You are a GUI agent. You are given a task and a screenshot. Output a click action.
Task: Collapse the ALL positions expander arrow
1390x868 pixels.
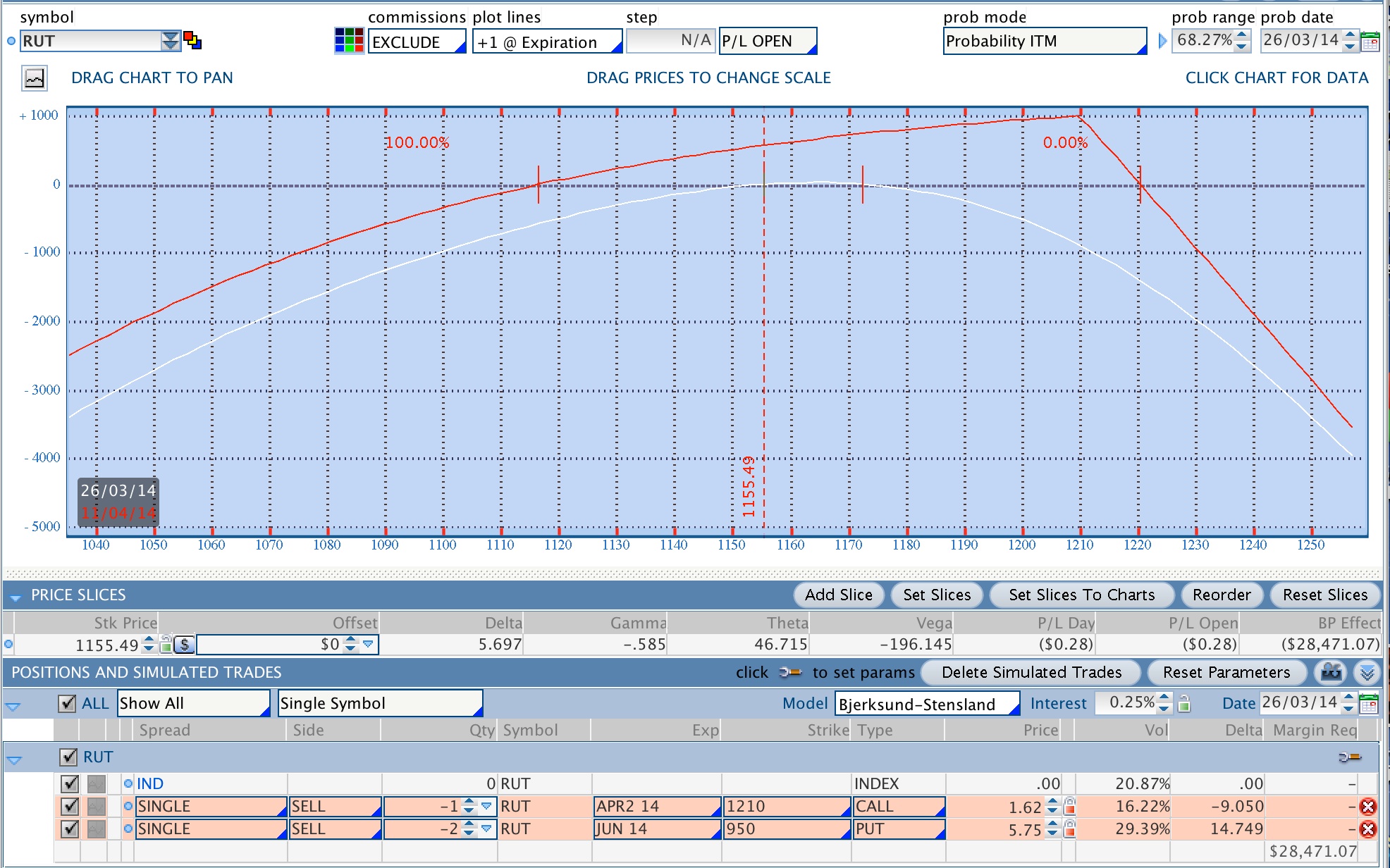(x=13, y=705)
